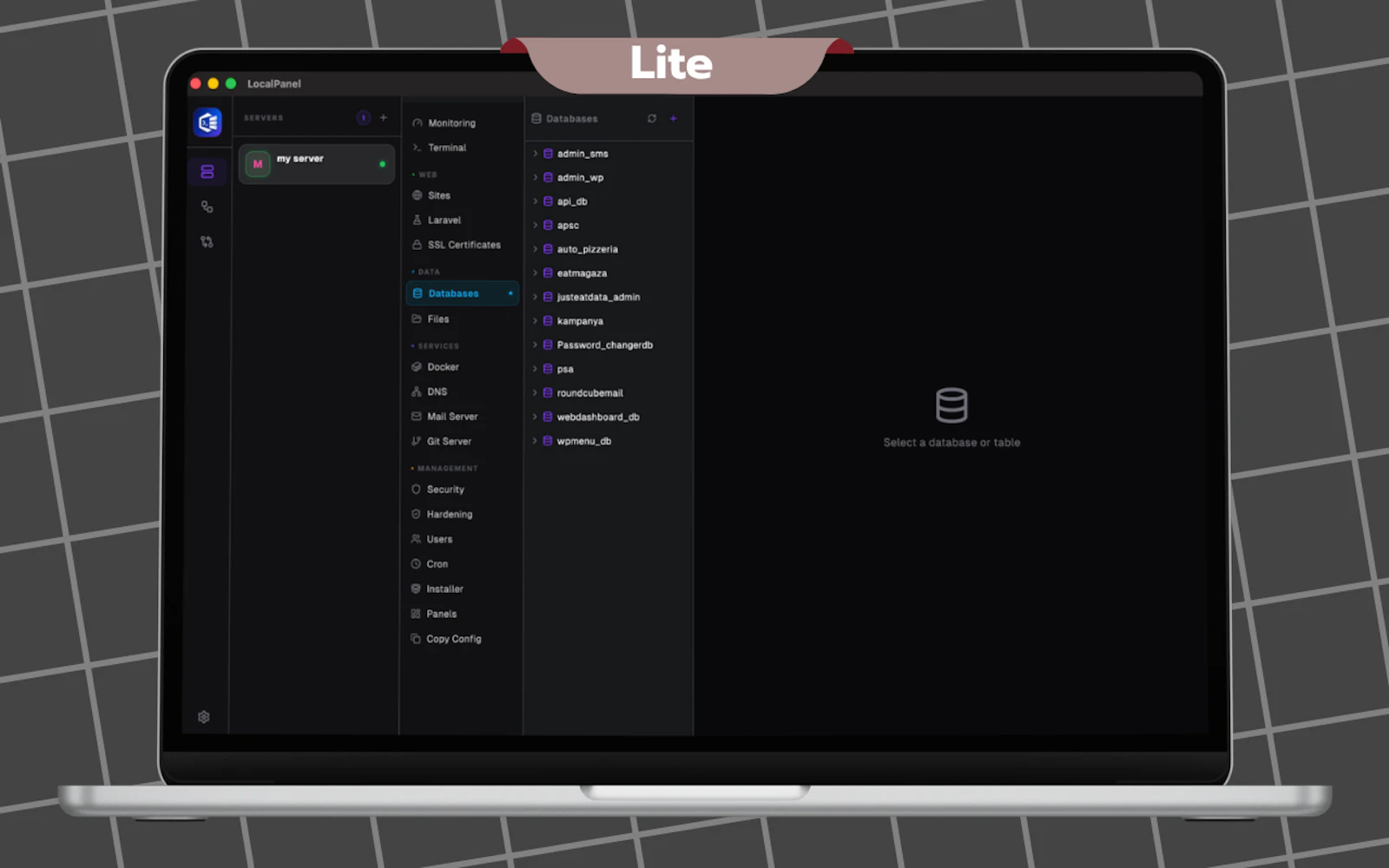Open the Servers view icon in left rail
Screen dimensions: 1389x868
click(207, 172)
